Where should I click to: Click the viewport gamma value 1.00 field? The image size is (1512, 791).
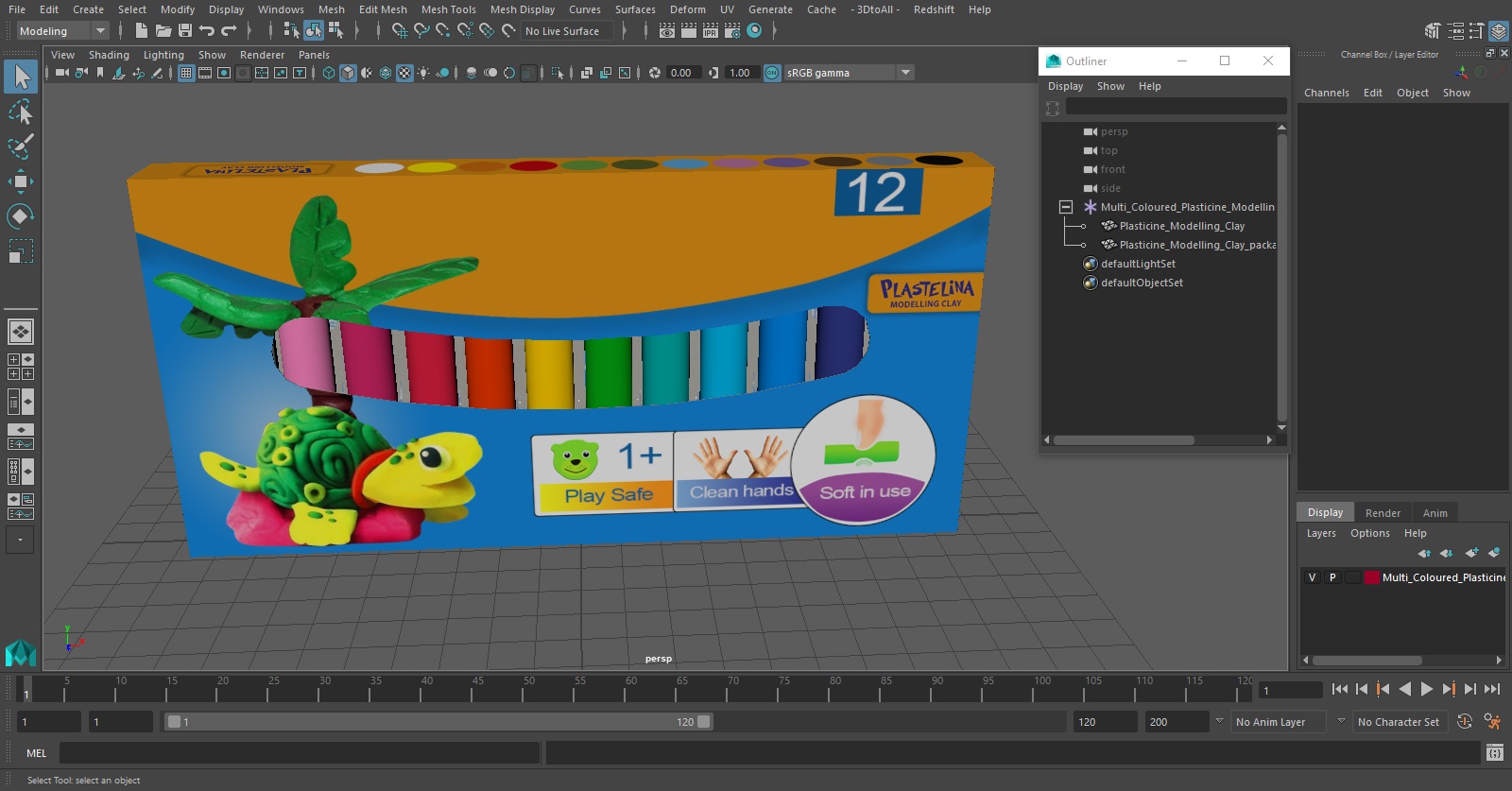(x=742, y=73)
